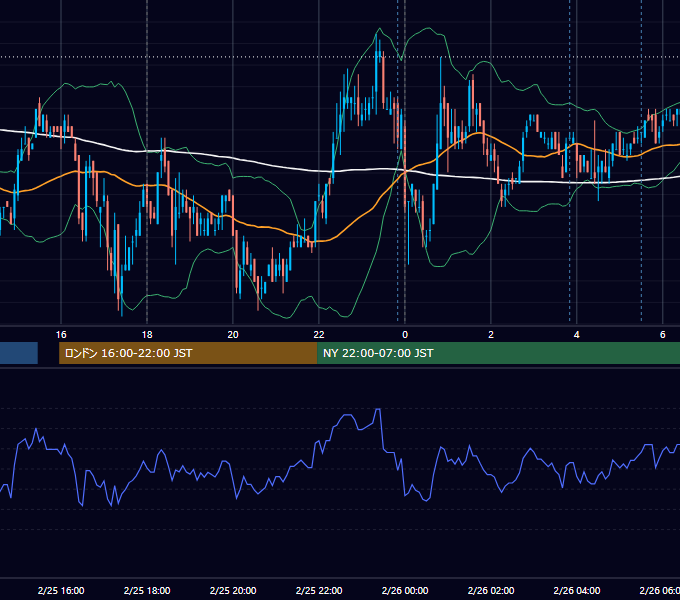Viewport: 680px width, 600px height.
Task: Click the 6 hour label on chart axis
Action: (x=663, y=335)
